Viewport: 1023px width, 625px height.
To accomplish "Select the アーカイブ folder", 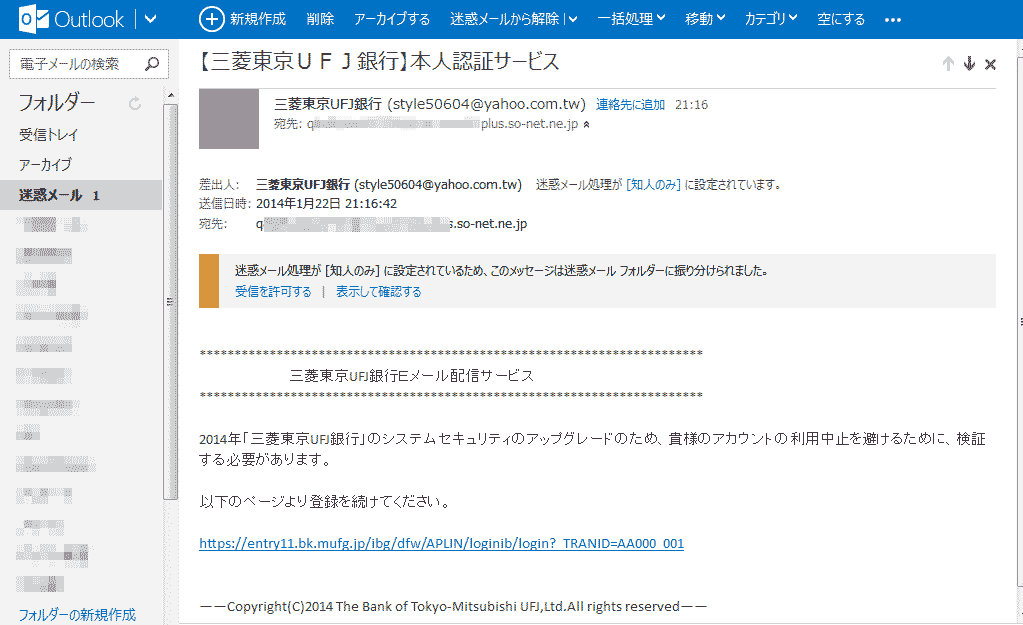I will coord(45,165).
